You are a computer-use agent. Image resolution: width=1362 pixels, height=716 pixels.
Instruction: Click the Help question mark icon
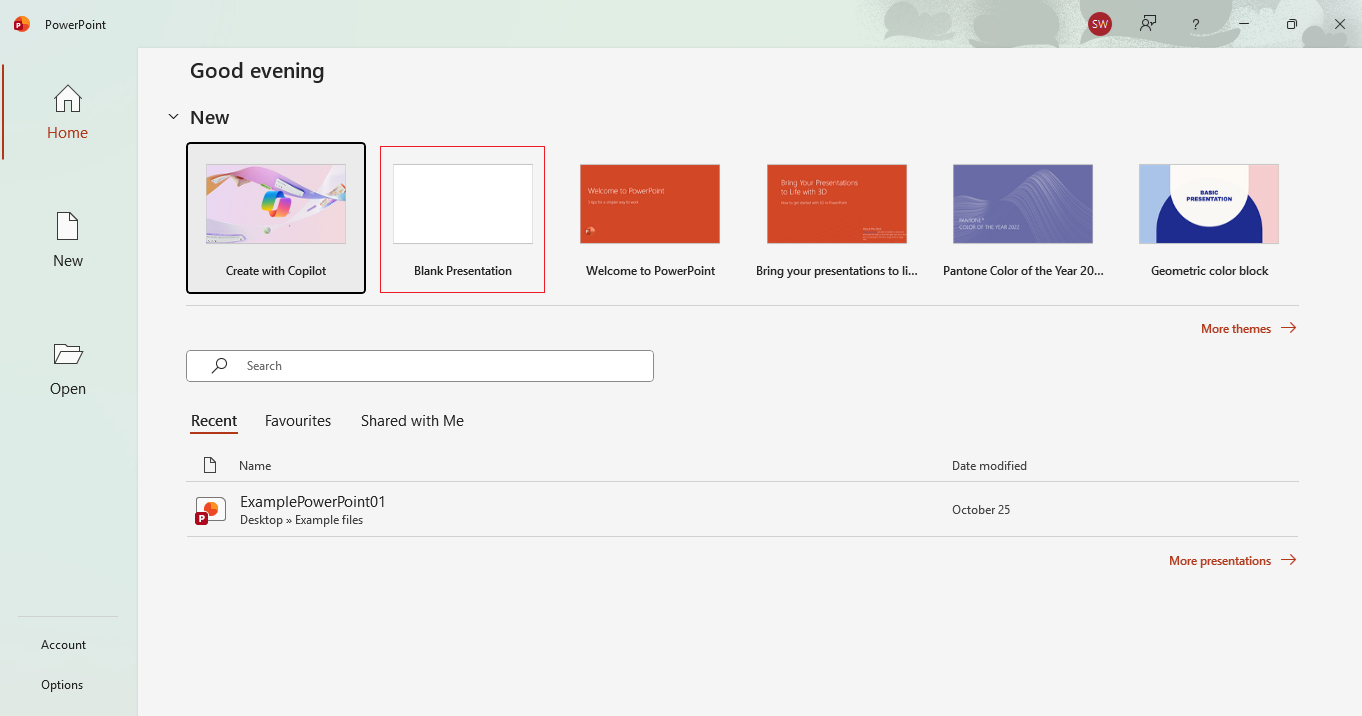point(1196,24)
